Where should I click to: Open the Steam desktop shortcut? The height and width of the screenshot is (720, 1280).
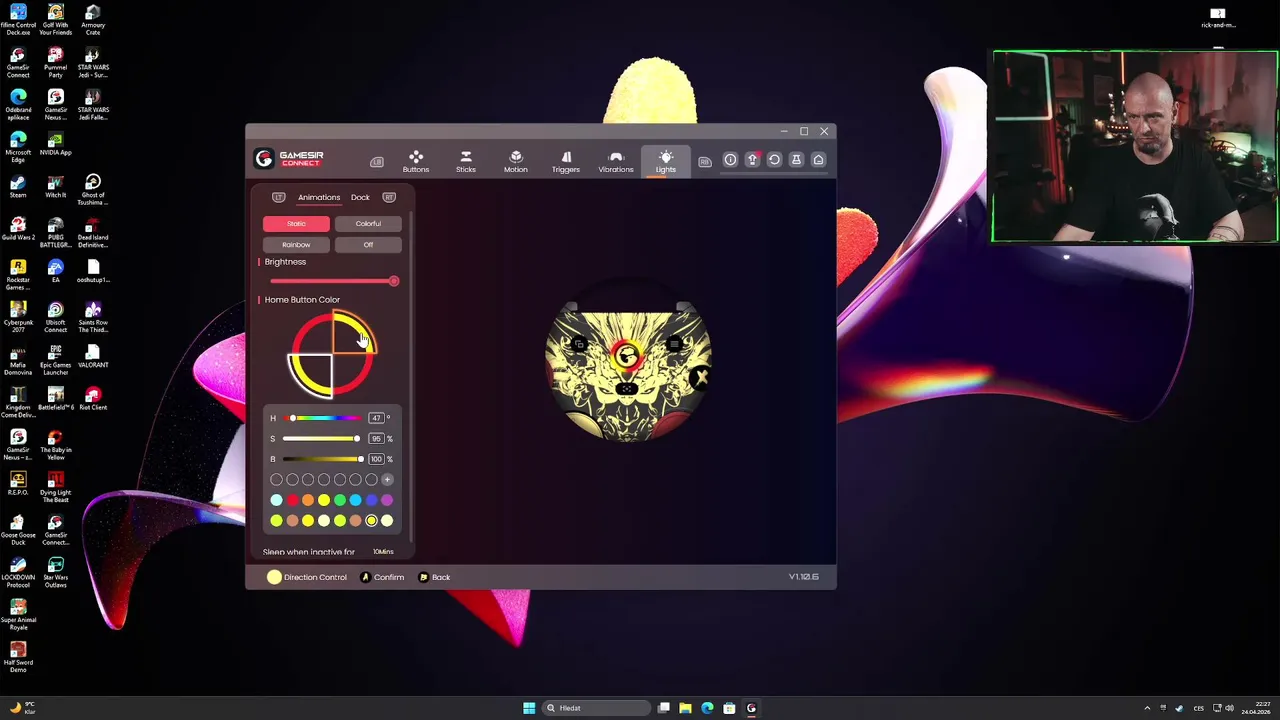point(18,187)
